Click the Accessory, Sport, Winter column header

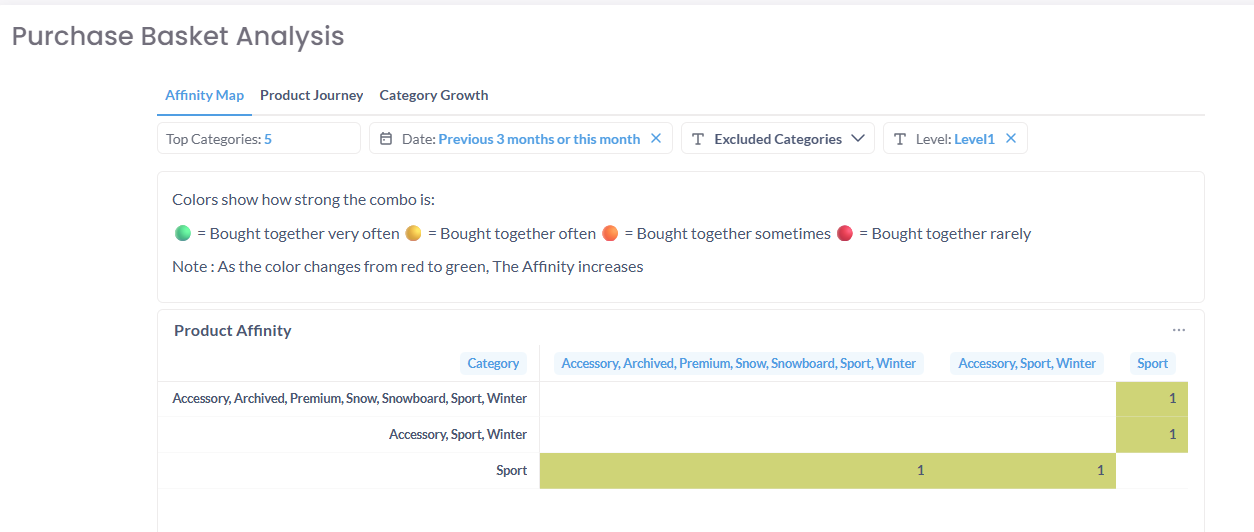click(x=1027, y=364)
